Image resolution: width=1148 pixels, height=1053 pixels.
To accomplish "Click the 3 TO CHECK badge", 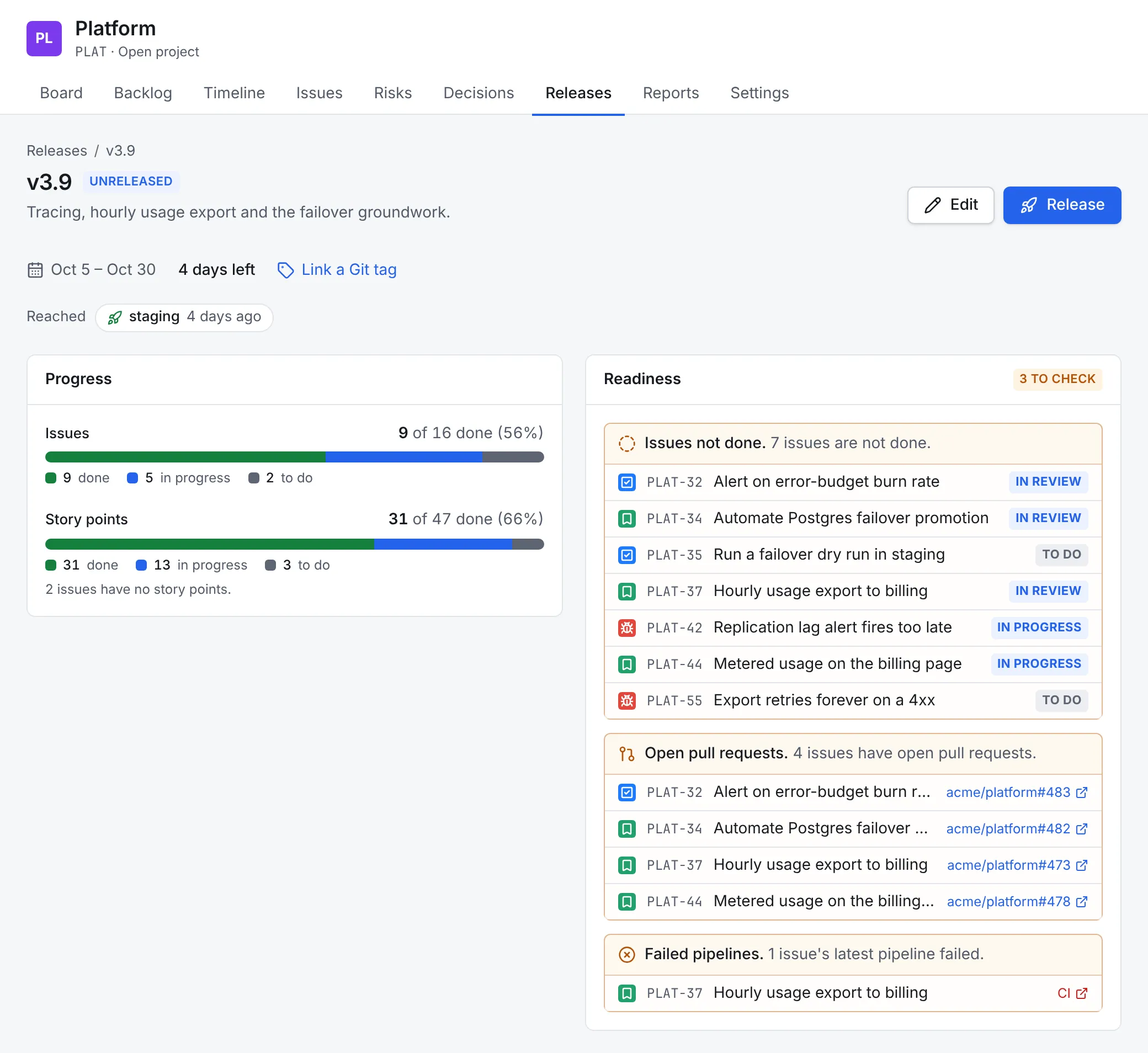I will 1057,379.
